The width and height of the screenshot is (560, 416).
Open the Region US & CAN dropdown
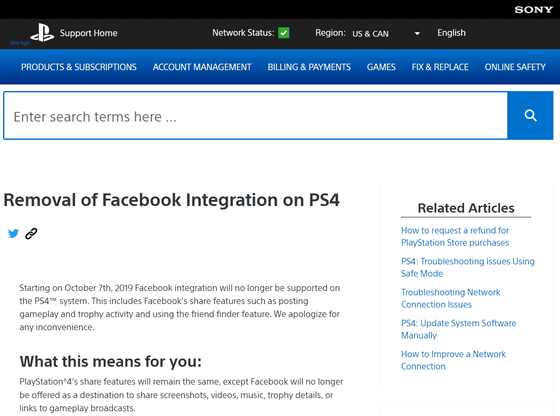386,34
